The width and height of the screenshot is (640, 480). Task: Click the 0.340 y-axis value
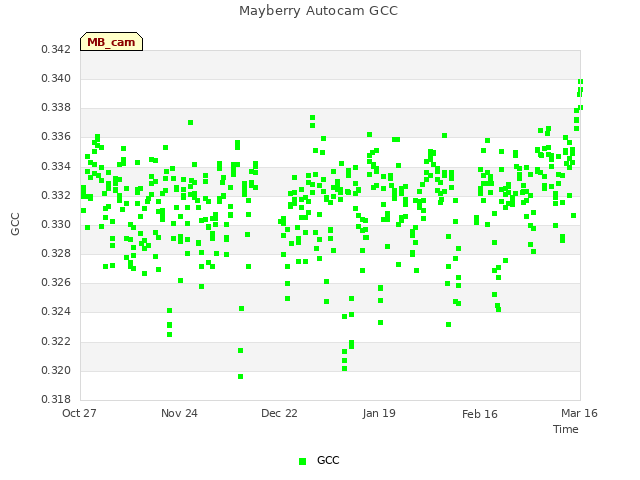56,78
